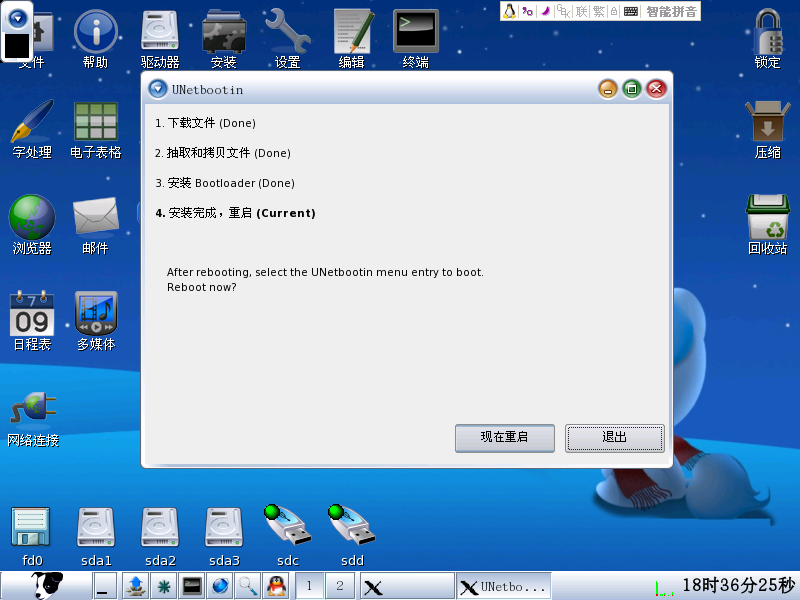This screenshot has width=800, height=600.
Task: Select the sda3 partition drive icon
Action: pyautogui.click(x=224, y=537)
